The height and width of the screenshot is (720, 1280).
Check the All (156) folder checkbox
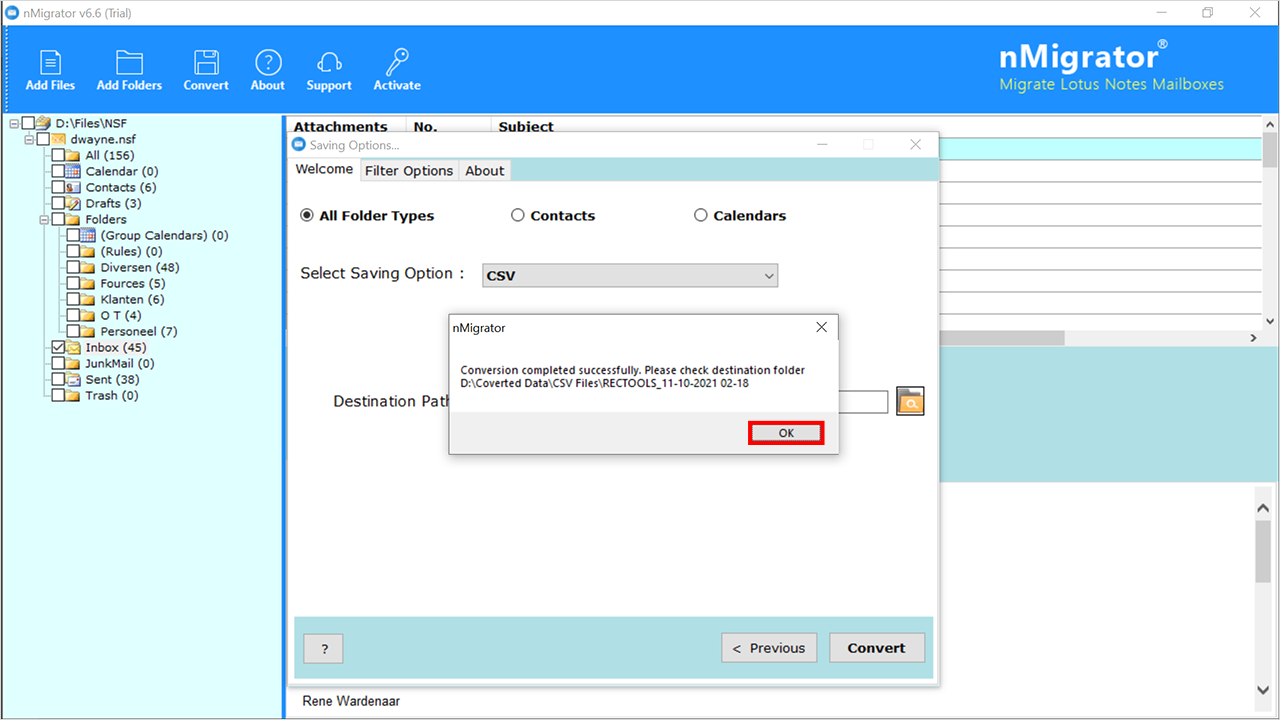point(58,155)
